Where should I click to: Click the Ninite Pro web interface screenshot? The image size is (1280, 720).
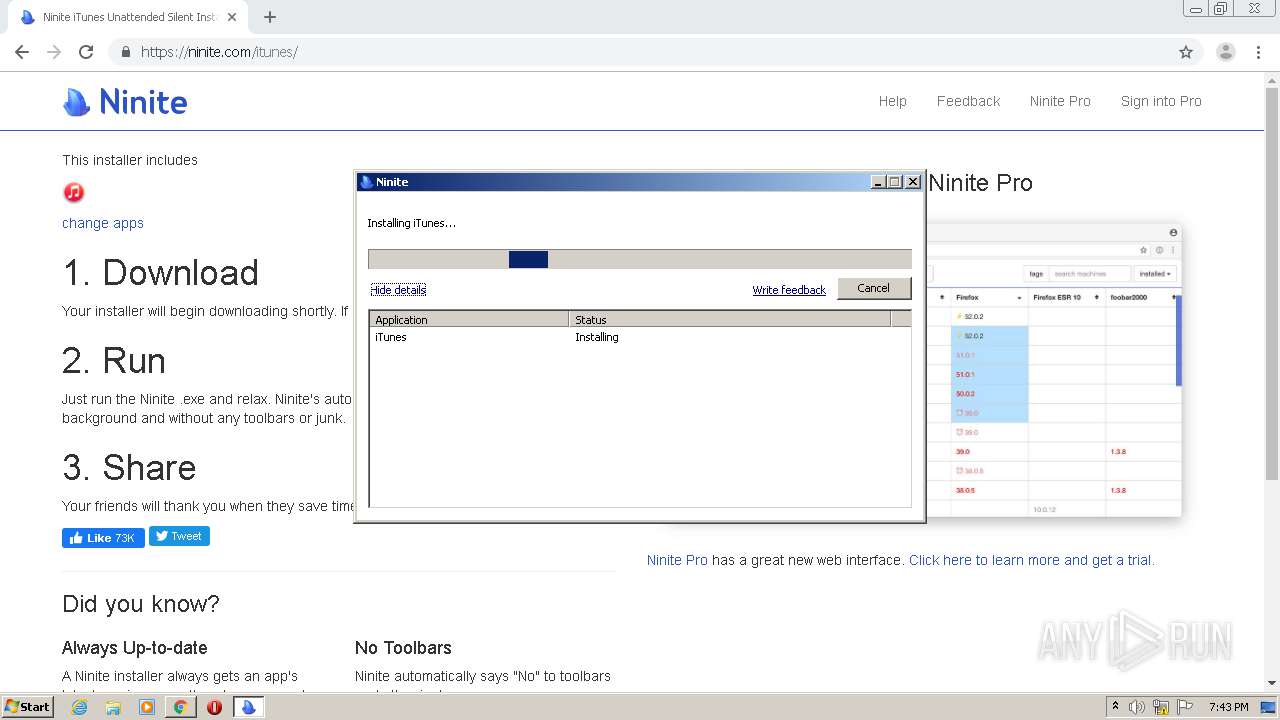tap(1053, 370)
